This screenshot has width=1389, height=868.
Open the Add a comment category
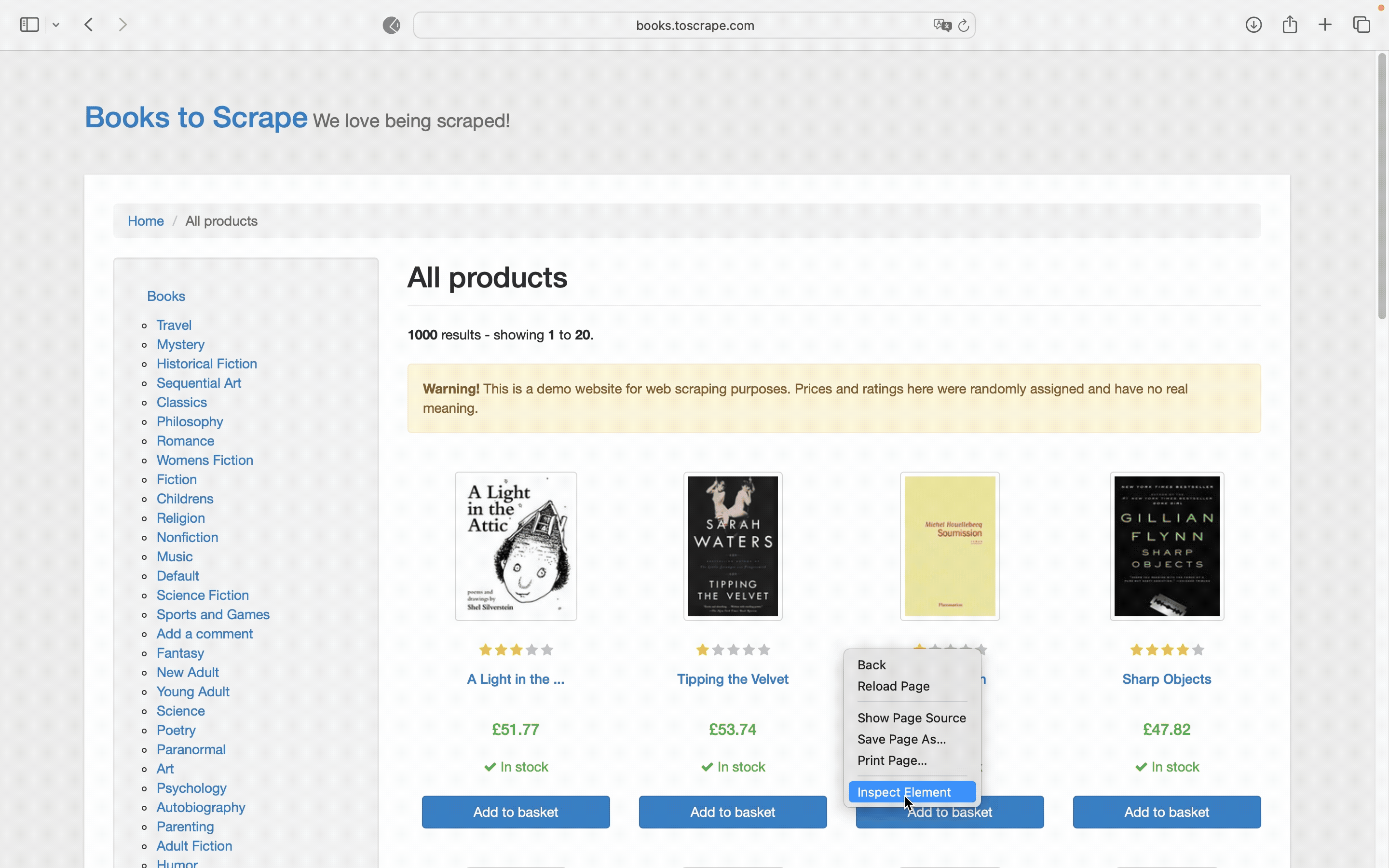tap(205, 634)
